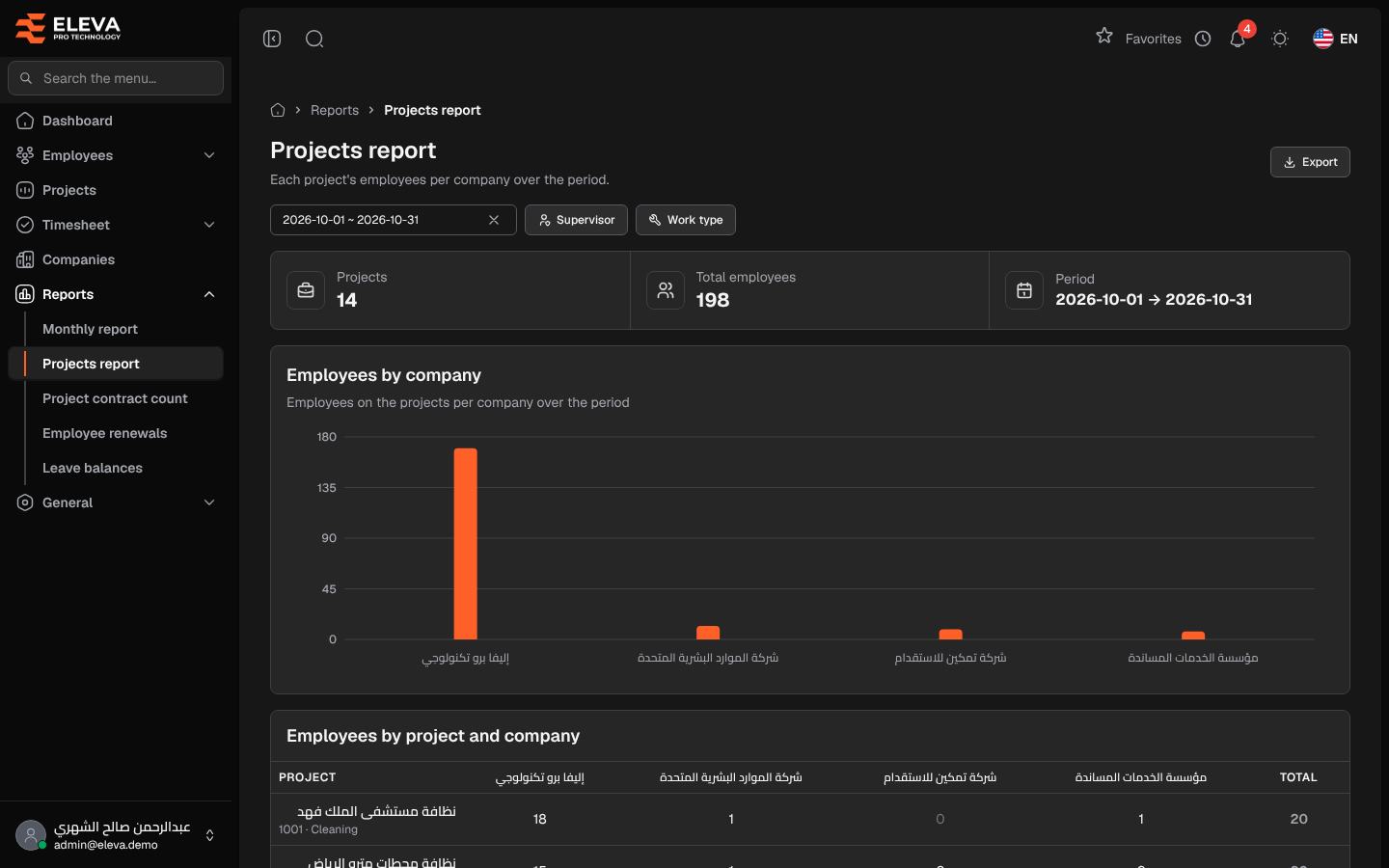Select Projects report sidebar item
This screenshot has width=1389, height=868.
116,364
